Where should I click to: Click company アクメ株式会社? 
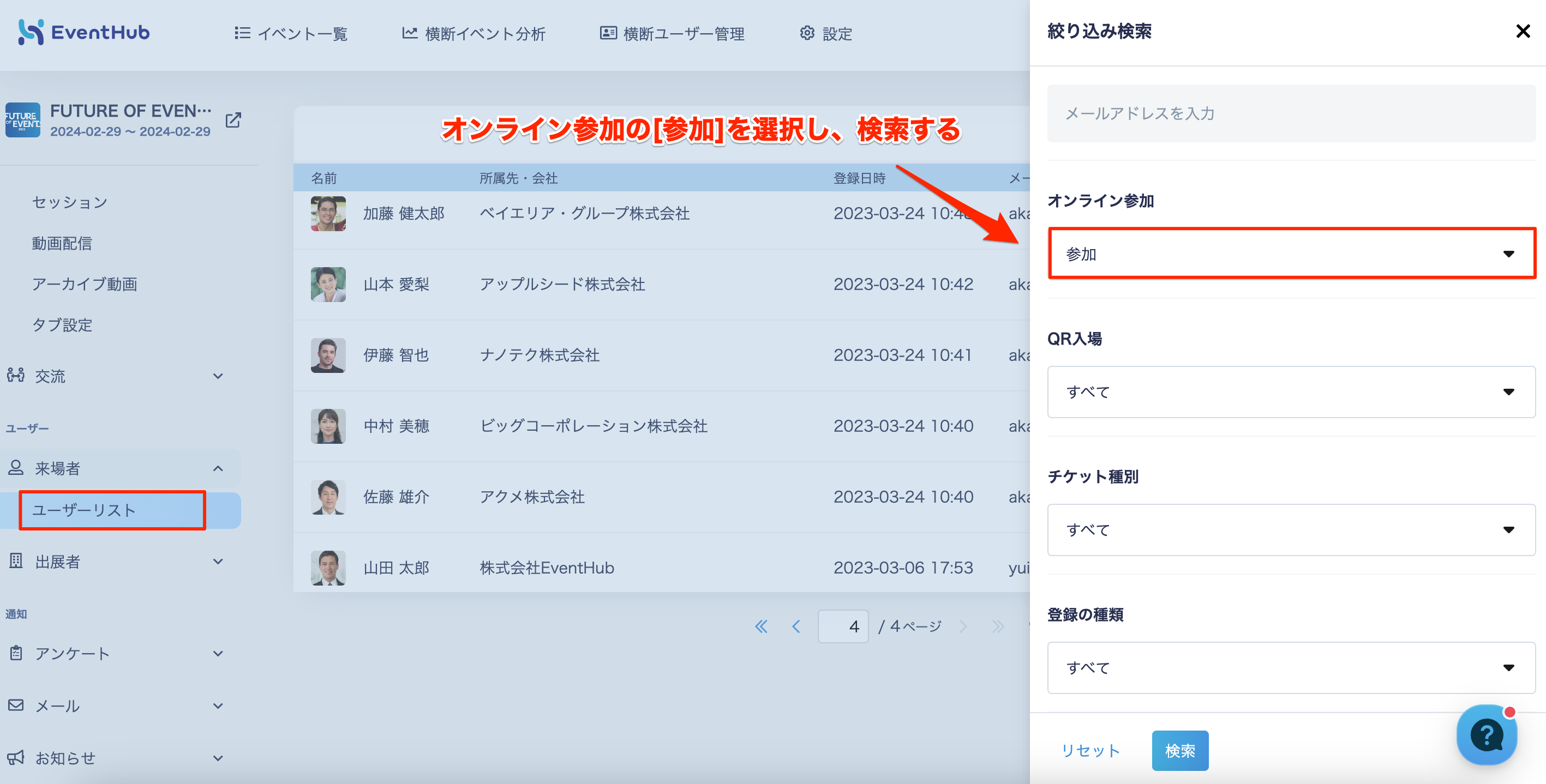click(532, 497)
